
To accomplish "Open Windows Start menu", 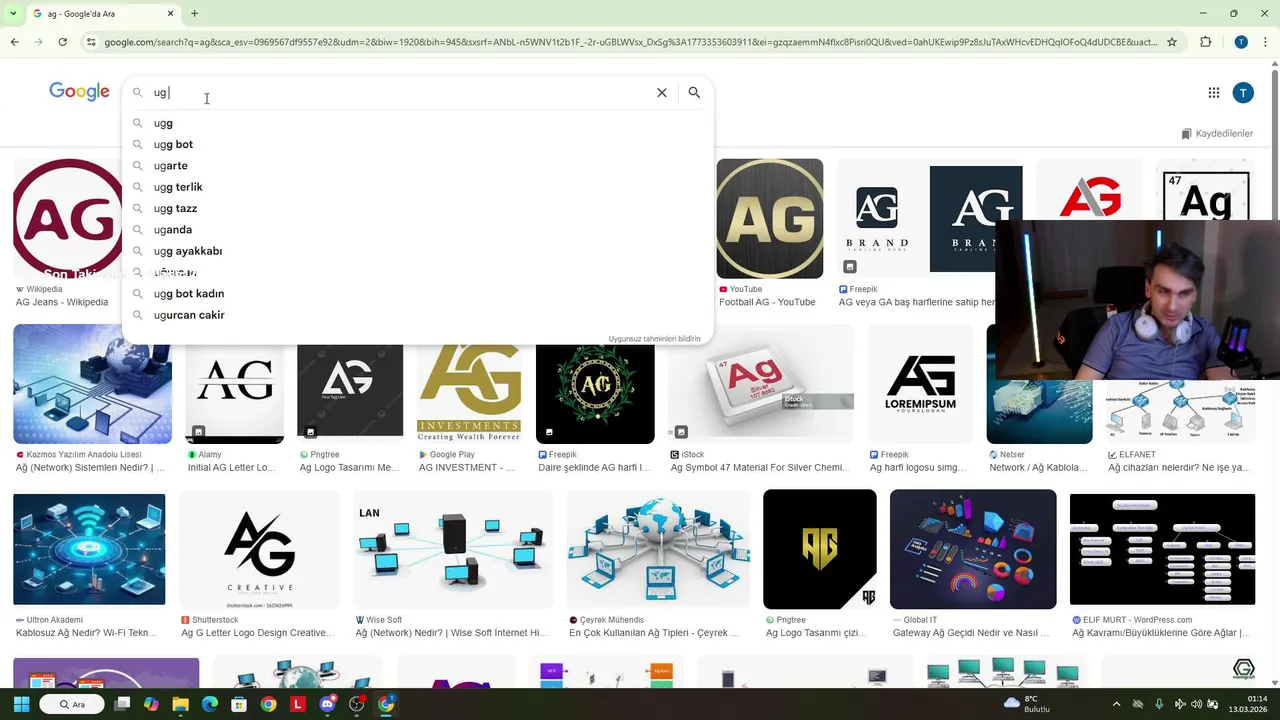I will tap(21, 704).
